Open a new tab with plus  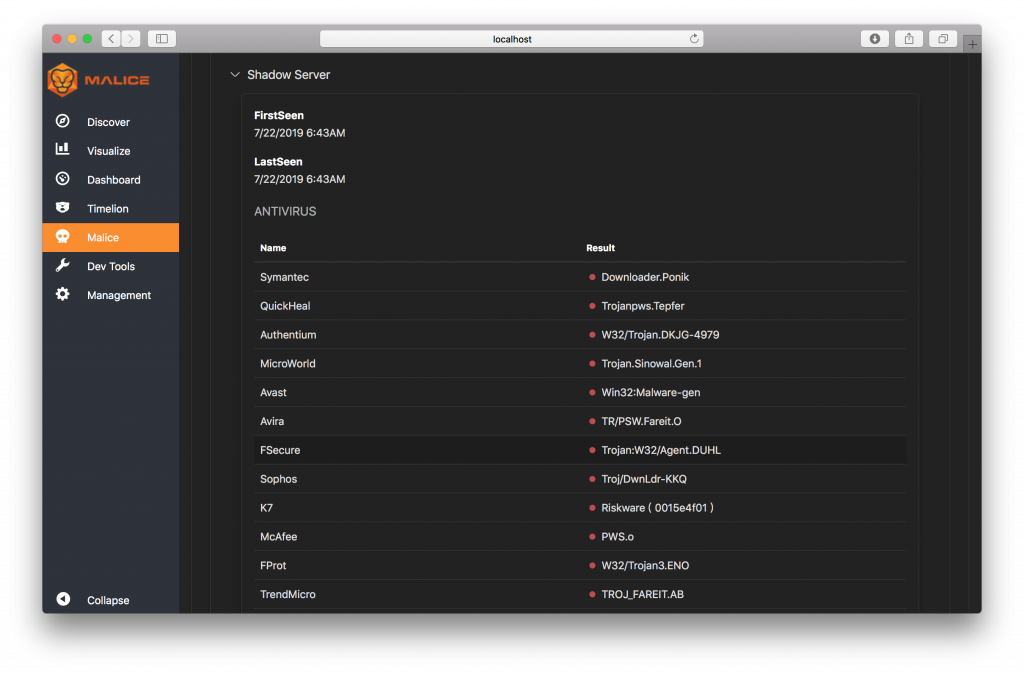[x=972, y=44]
